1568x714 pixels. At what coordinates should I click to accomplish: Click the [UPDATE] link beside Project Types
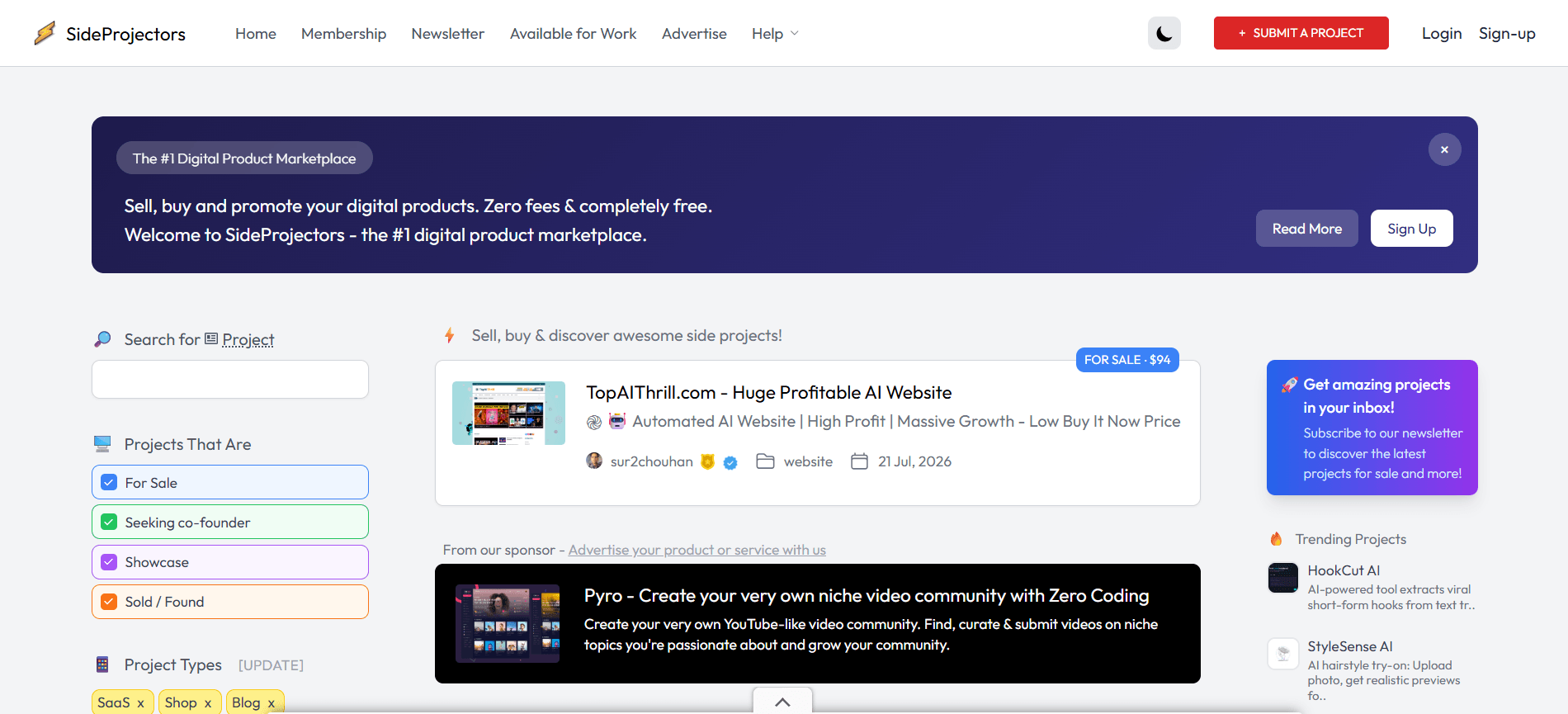click(271, 665)
